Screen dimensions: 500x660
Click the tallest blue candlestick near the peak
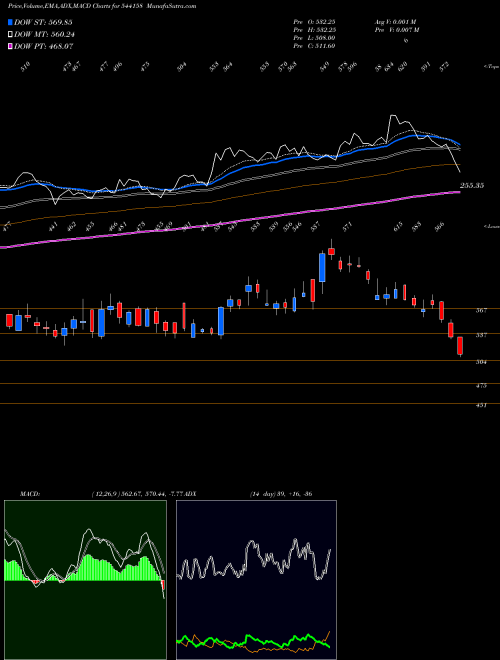(x=322, y=267)
